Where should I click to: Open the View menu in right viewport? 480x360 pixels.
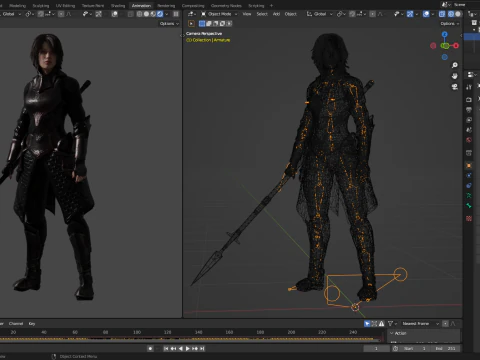coord(247,14)
